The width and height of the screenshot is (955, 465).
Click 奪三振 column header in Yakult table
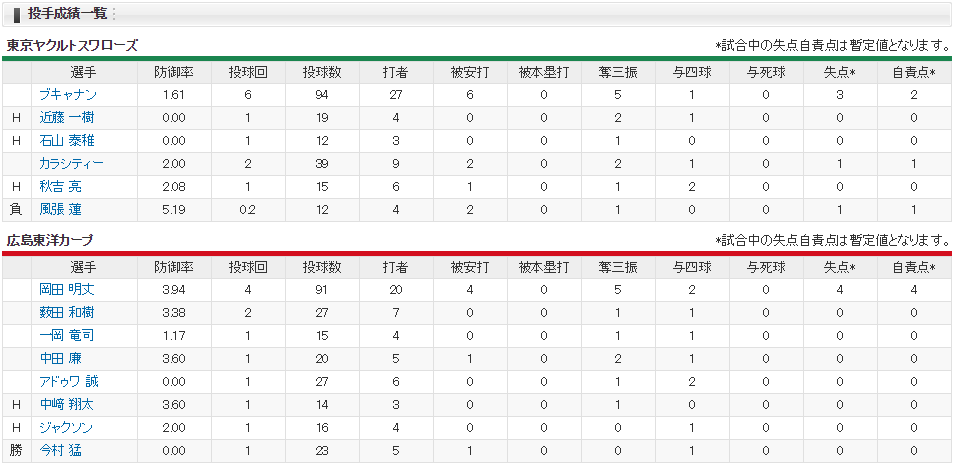point(618,73)
